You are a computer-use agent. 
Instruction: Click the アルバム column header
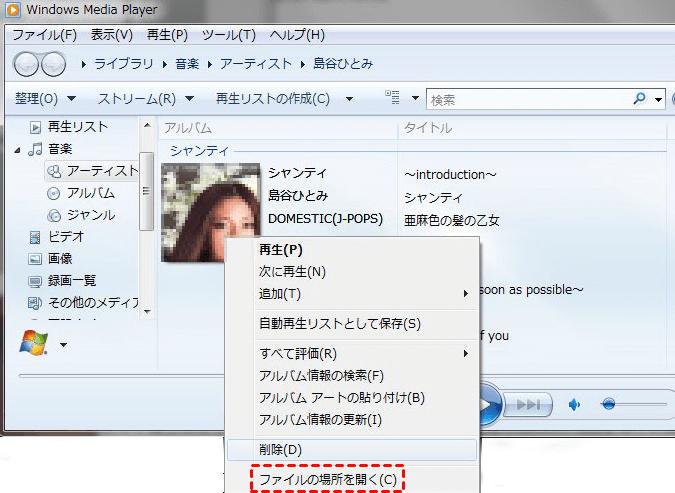pos(188,128)
